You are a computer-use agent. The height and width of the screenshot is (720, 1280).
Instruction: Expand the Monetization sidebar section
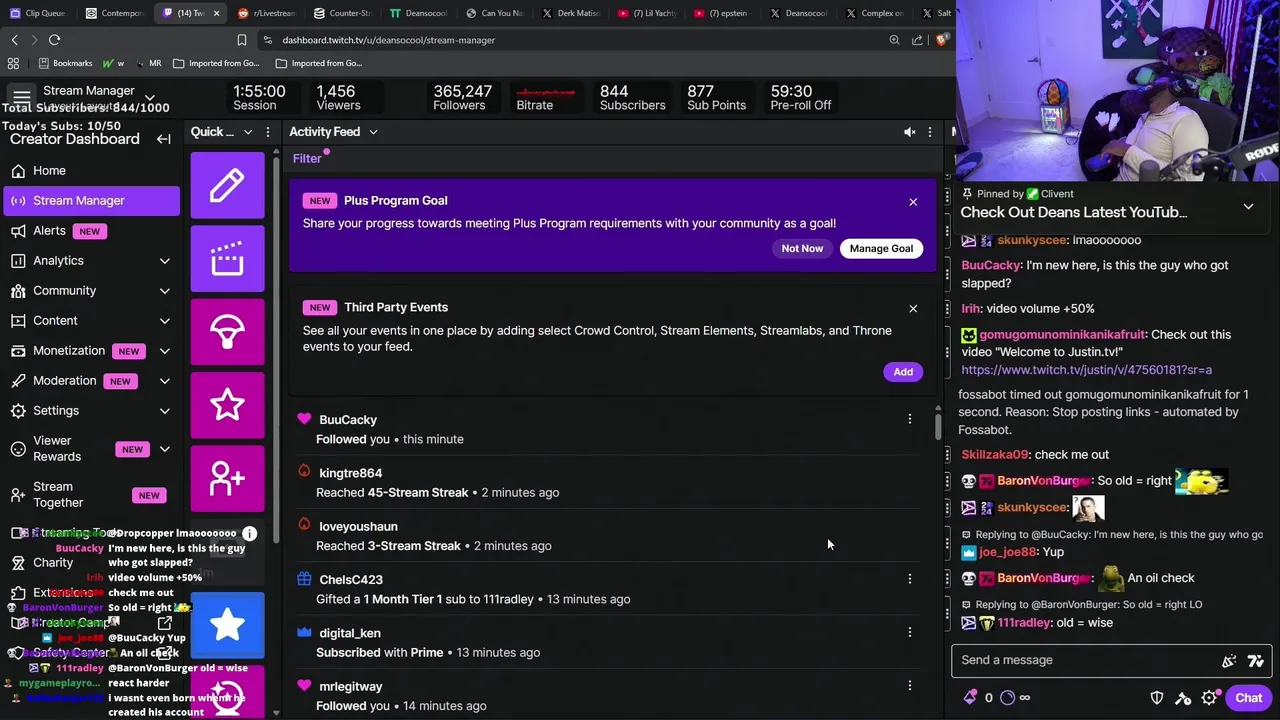tap(164, 351)
